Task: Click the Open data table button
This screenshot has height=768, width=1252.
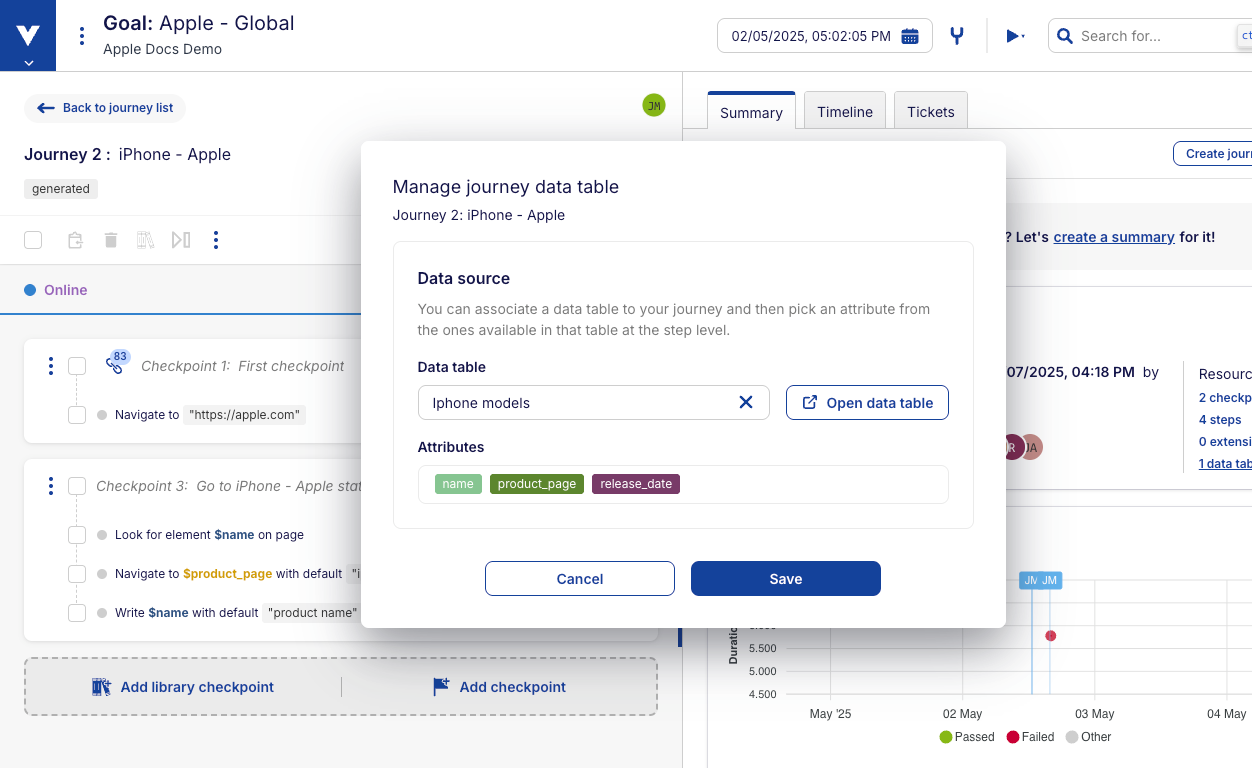Action: 867,402
